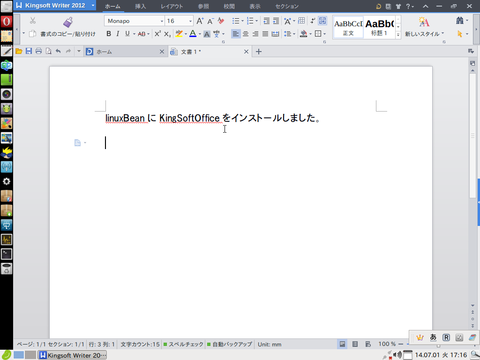Click the numbered list icon
The width and height of the screenshot is (480, 360).
click(250, 21)
